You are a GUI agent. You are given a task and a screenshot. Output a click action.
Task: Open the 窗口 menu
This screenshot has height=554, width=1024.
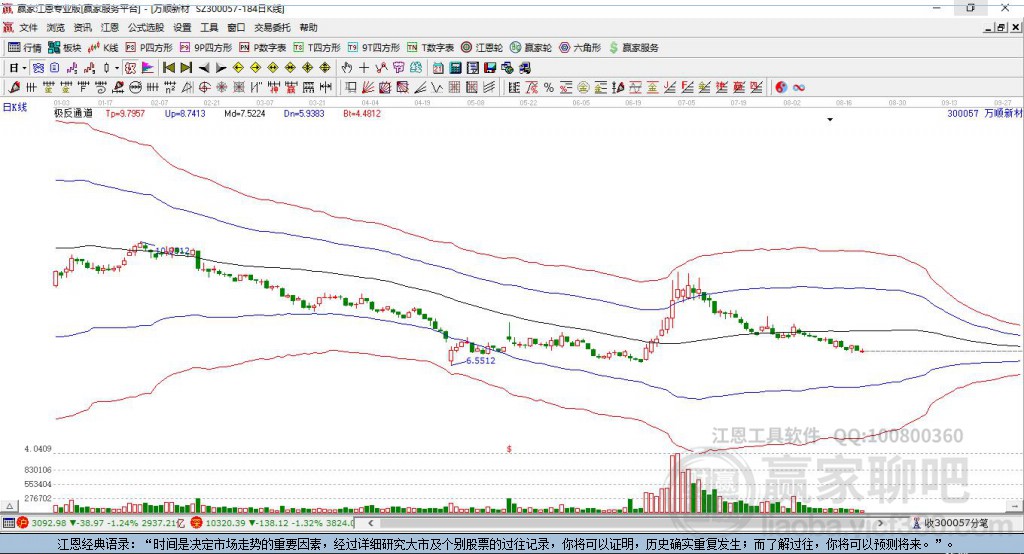pyautogui.click(x=236, y=27)
